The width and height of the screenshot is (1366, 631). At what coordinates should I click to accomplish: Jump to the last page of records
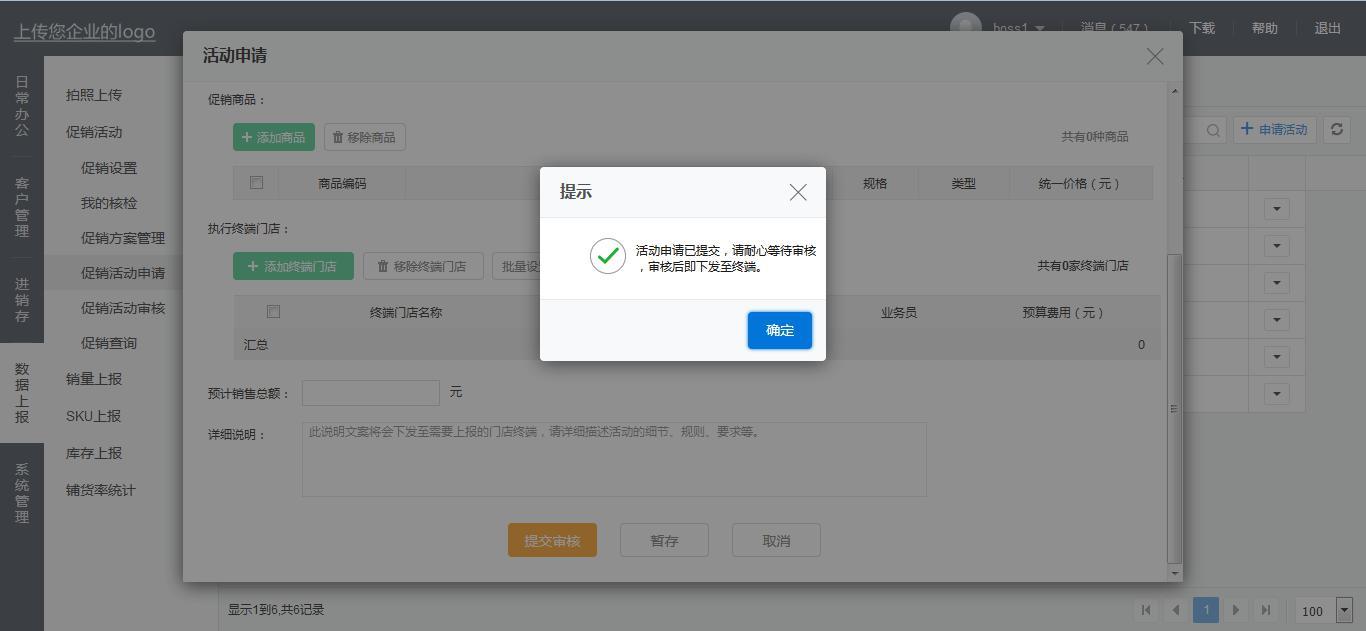(1266, 610)
